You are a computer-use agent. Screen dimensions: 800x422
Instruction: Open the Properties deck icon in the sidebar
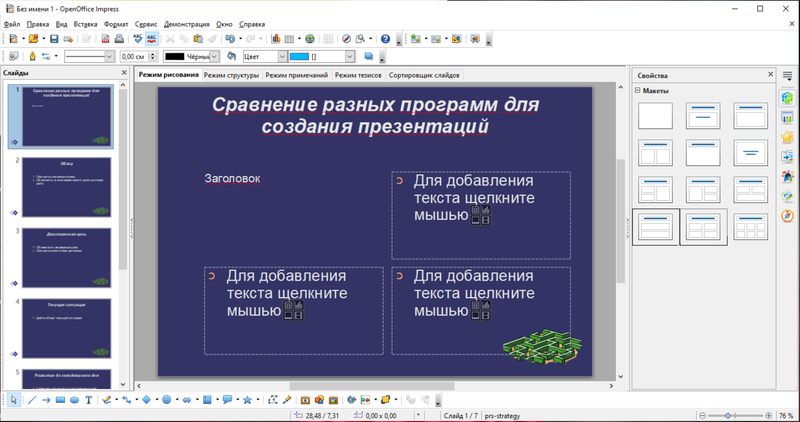787,97
